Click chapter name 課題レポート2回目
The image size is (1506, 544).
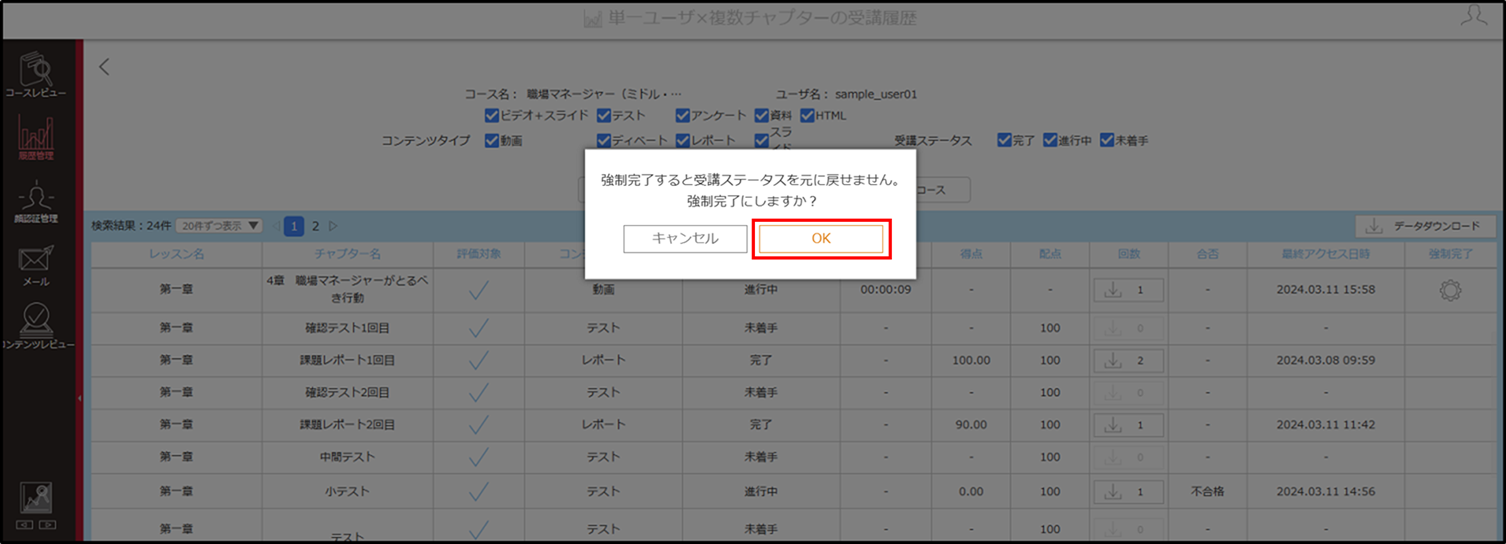[347, 425]
